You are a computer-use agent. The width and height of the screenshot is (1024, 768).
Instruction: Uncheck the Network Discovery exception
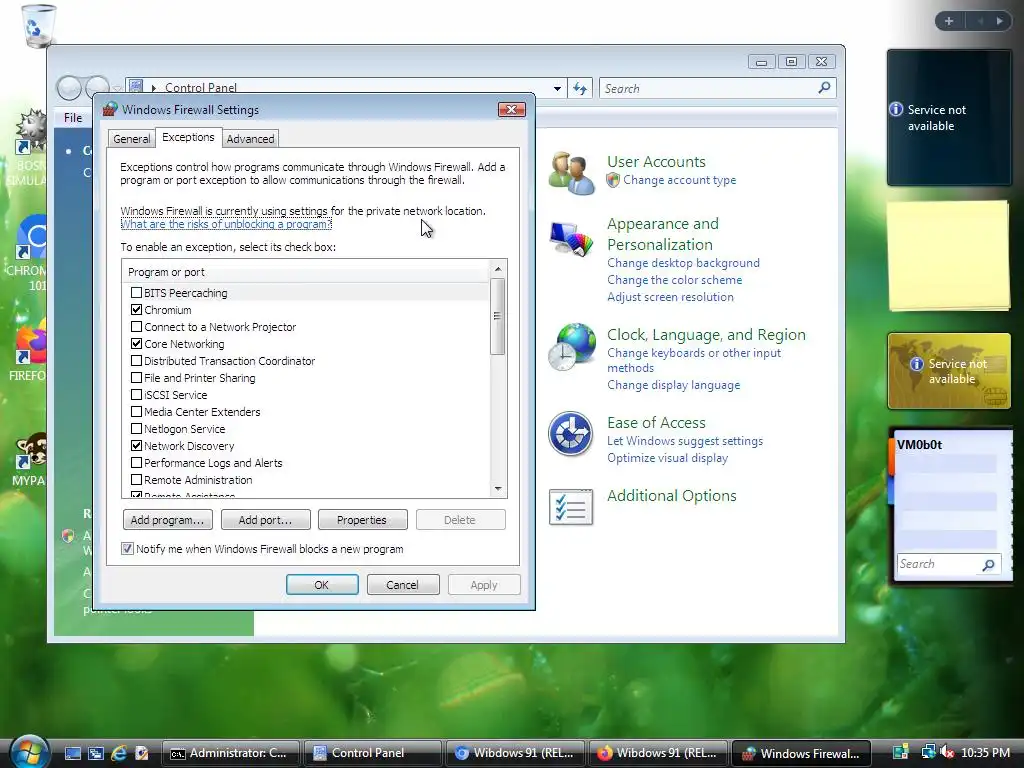tap(136, 445)
